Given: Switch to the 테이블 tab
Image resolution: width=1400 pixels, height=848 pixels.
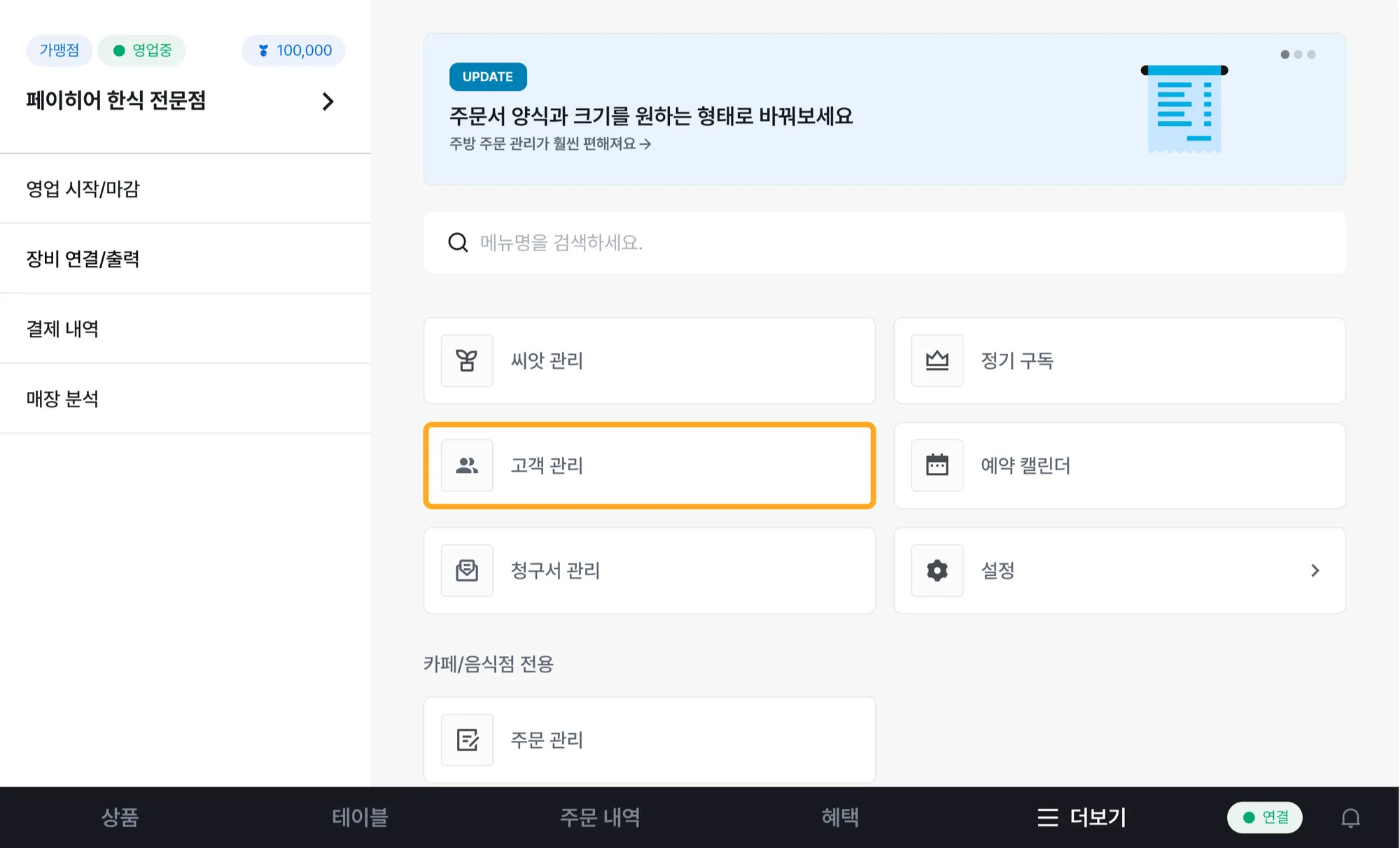Looking at the screenshot, I should (360, 817).
